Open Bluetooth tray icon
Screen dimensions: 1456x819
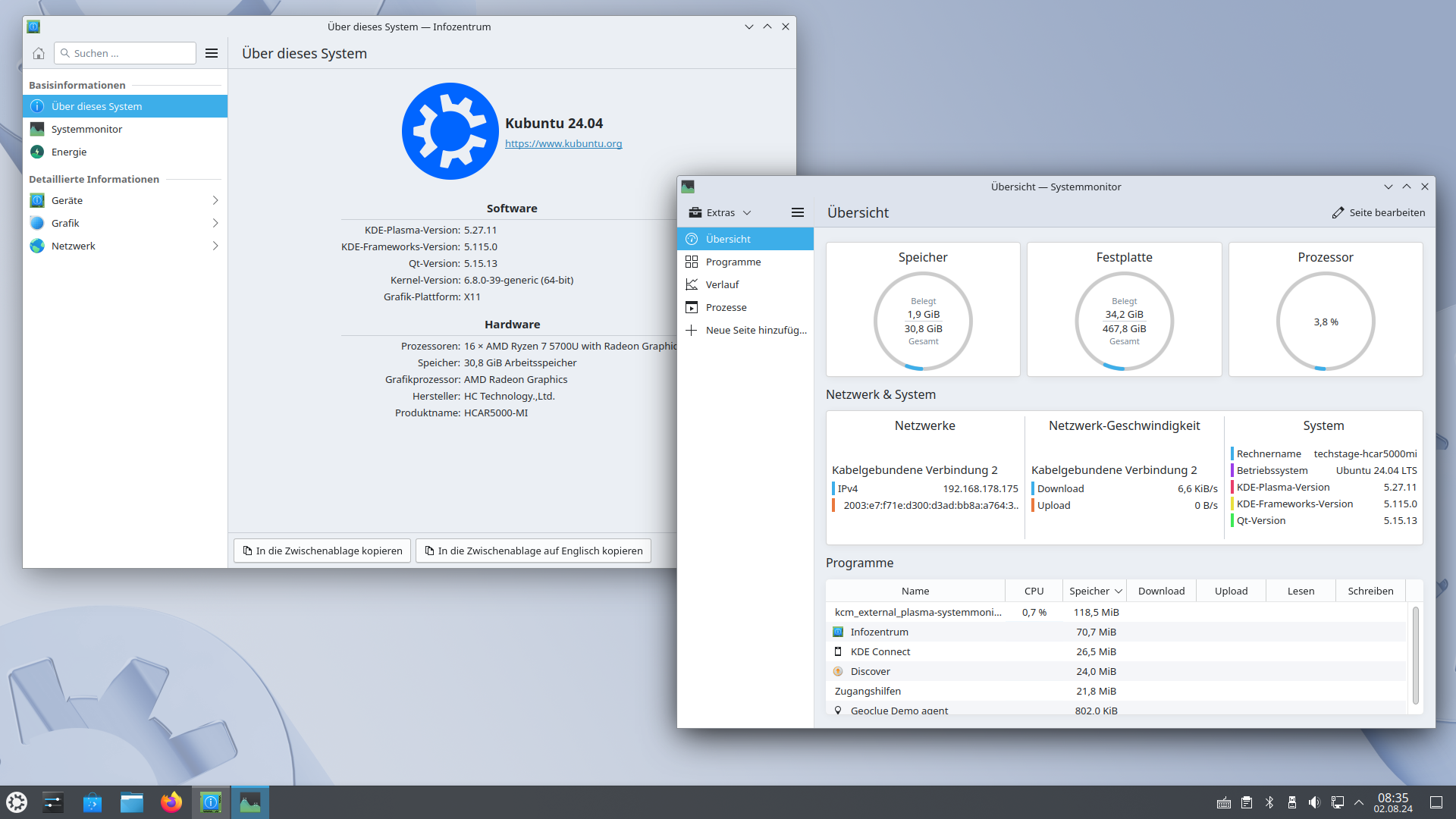click(1269, 803)
